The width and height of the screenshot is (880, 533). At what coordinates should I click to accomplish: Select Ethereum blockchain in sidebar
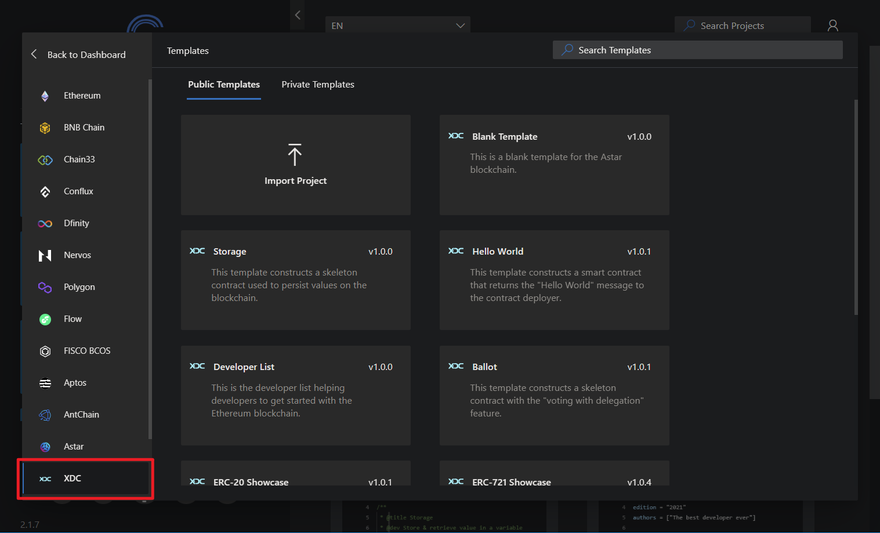[x=85, y=96]
